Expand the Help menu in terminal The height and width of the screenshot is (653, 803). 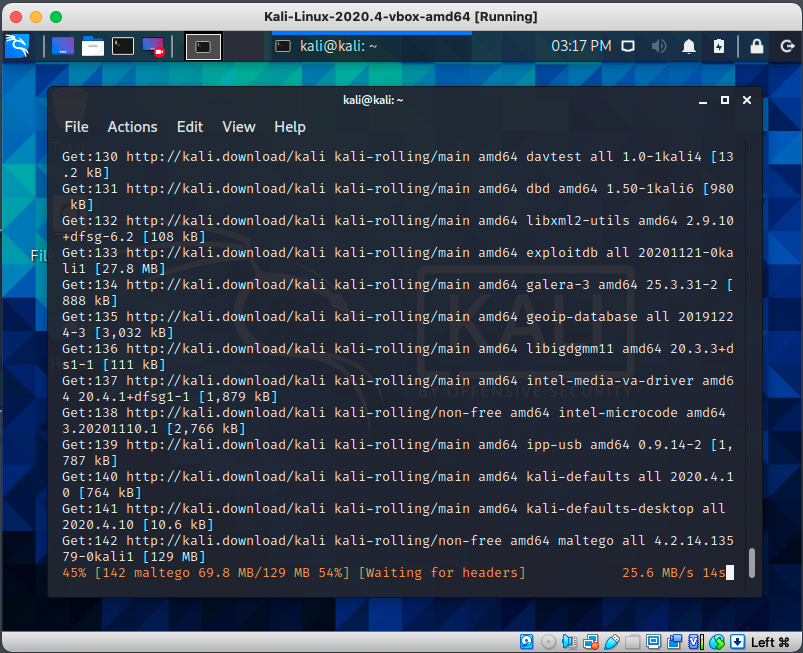point(290,127)
